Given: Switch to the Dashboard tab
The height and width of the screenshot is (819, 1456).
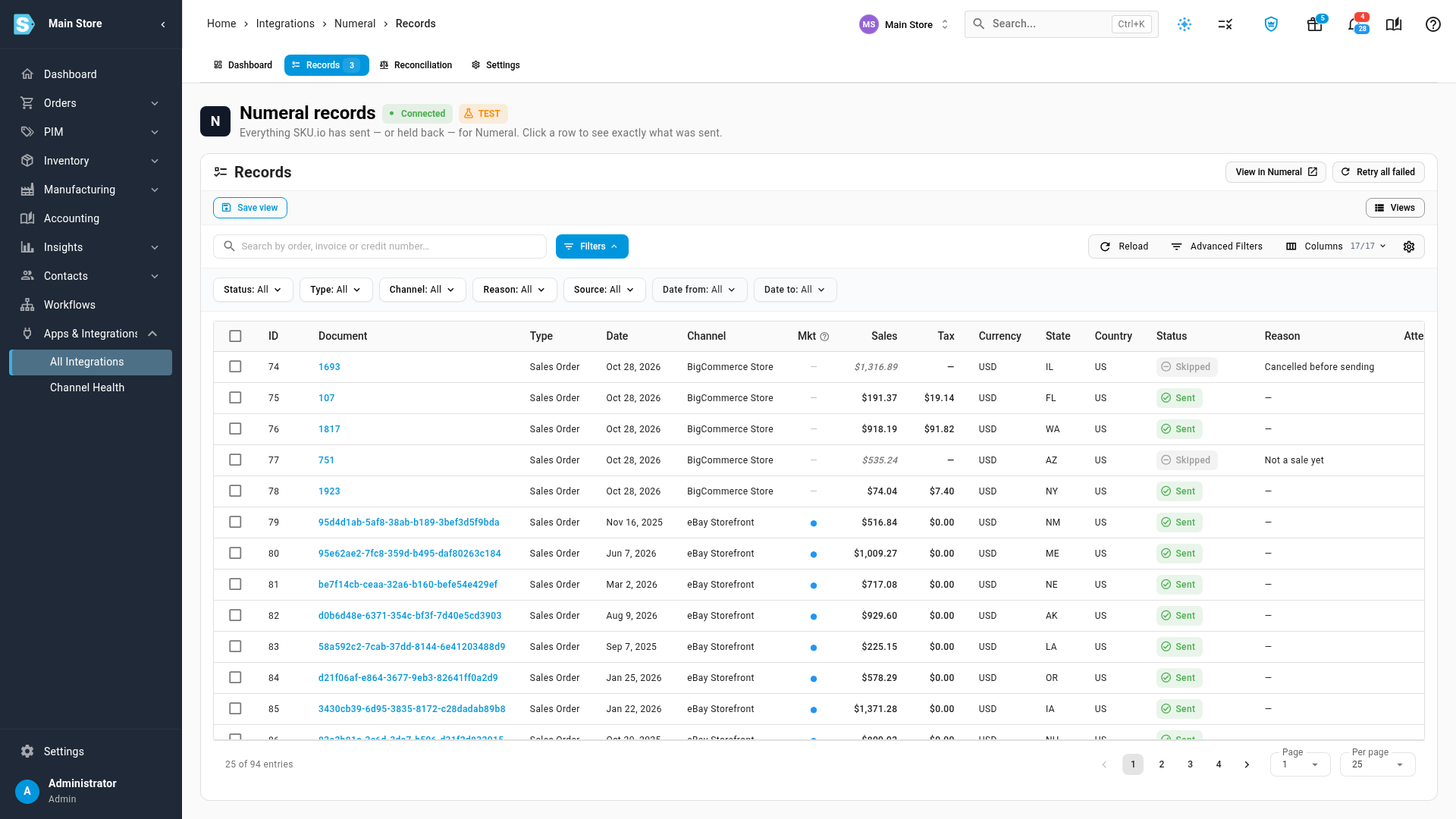Looking at the screenshot, I should tap(243, 65).
